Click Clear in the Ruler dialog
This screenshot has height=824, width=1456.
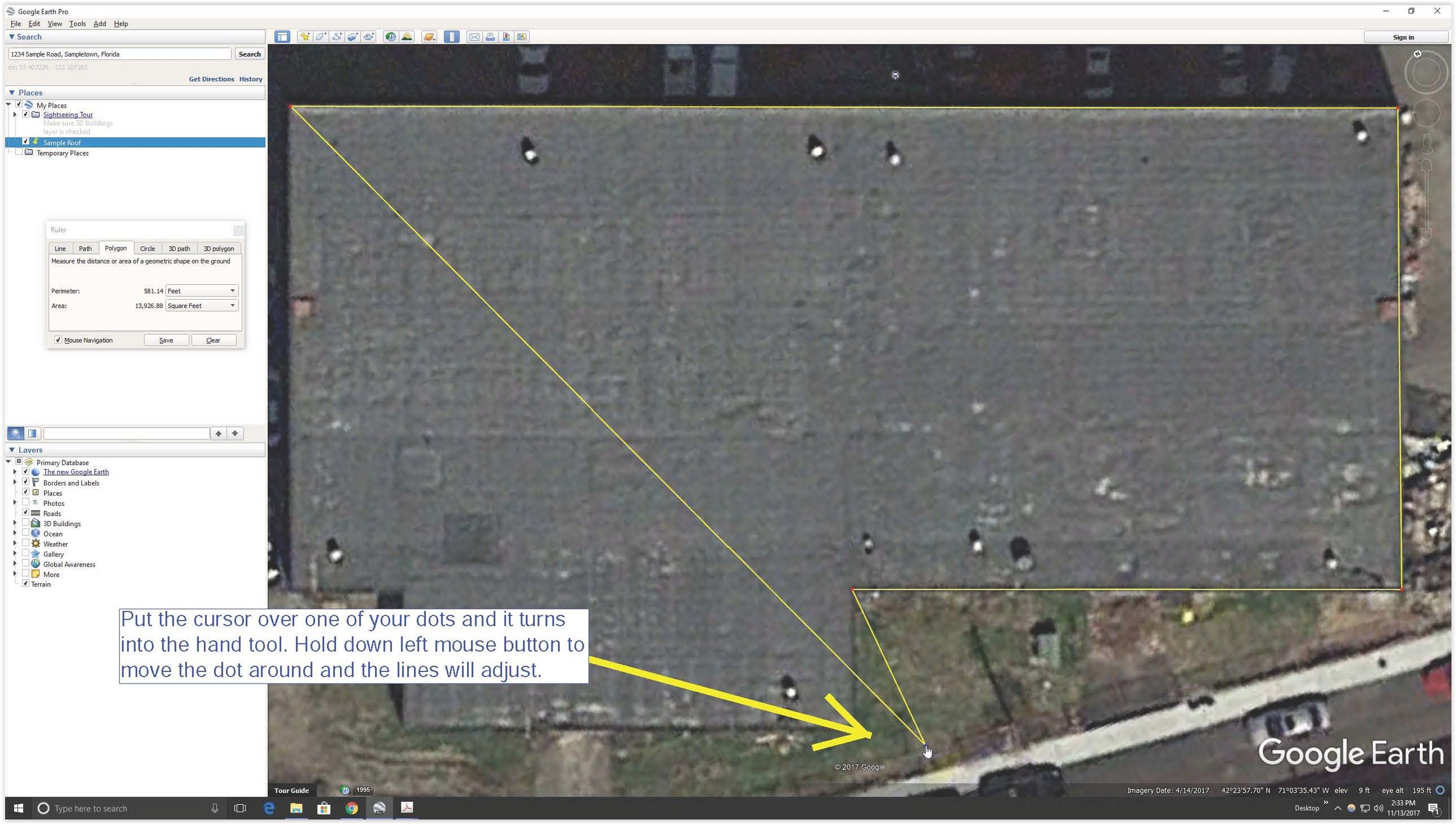(213, 340)
